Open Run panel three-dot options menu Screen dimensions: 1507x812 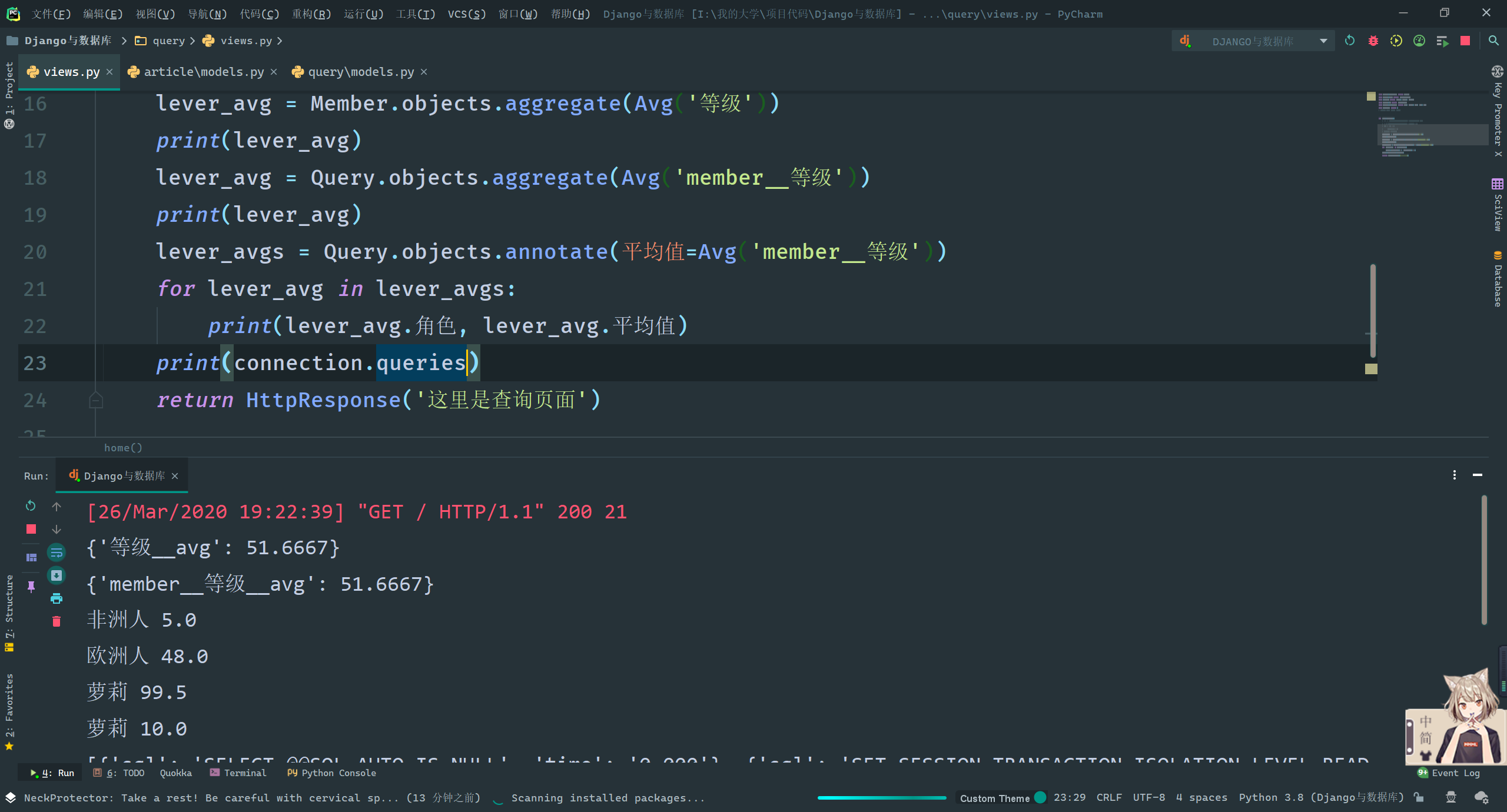(x=1454, y=475)
